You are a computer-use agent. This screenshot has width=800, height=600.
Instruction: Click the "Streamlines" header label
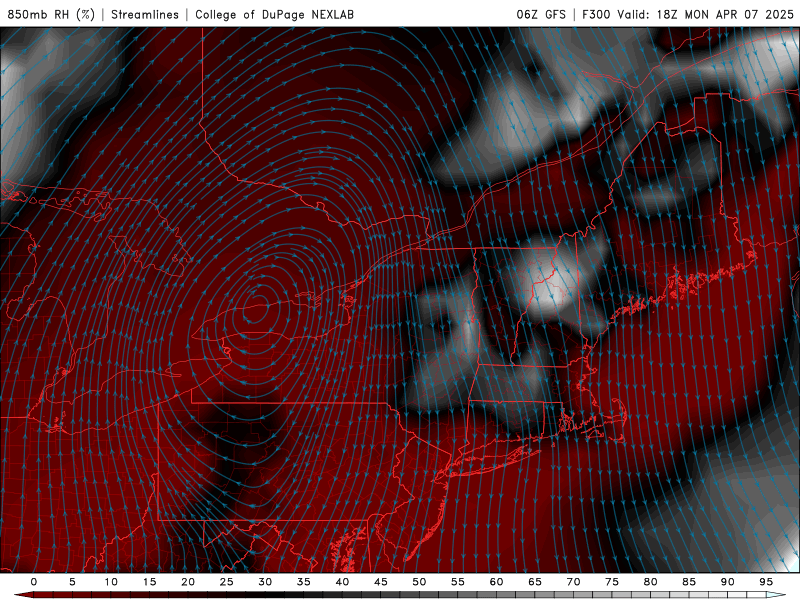tap(145, 14)
